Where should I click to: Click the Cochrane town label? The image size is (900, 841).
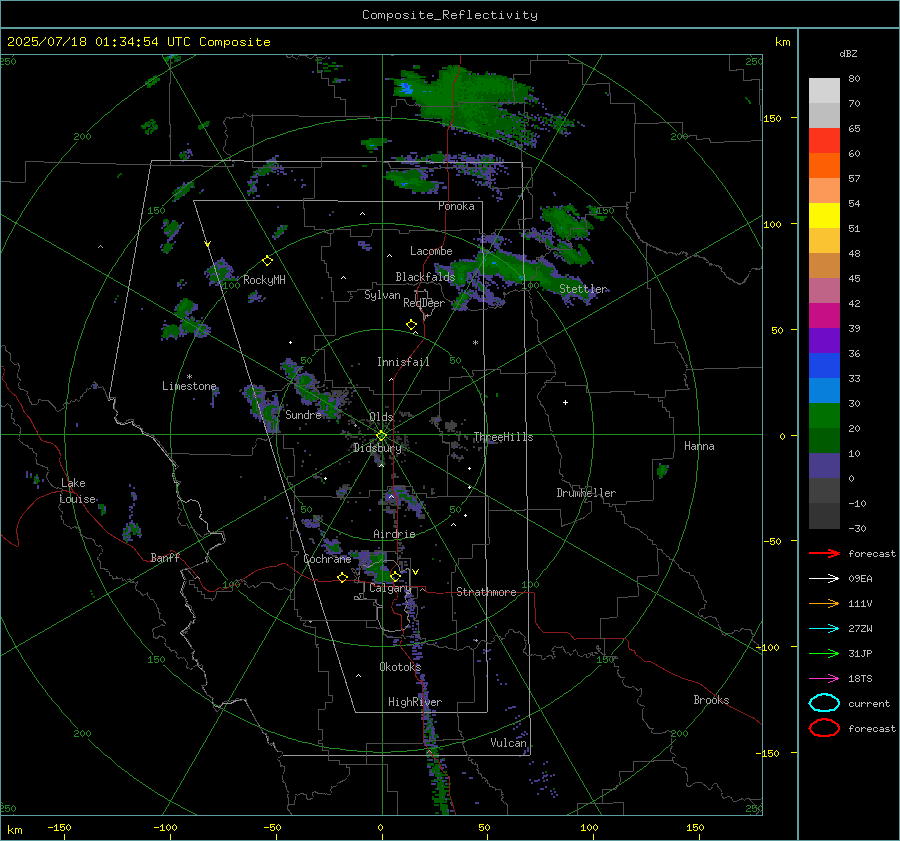coord(327,559)
